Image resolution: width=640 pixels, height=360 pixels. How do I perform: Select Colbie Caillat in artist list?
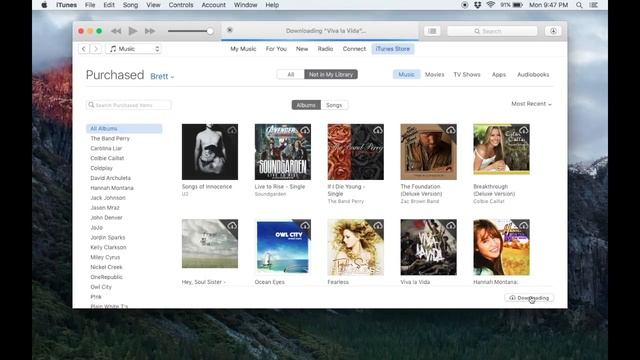point(107,158)
